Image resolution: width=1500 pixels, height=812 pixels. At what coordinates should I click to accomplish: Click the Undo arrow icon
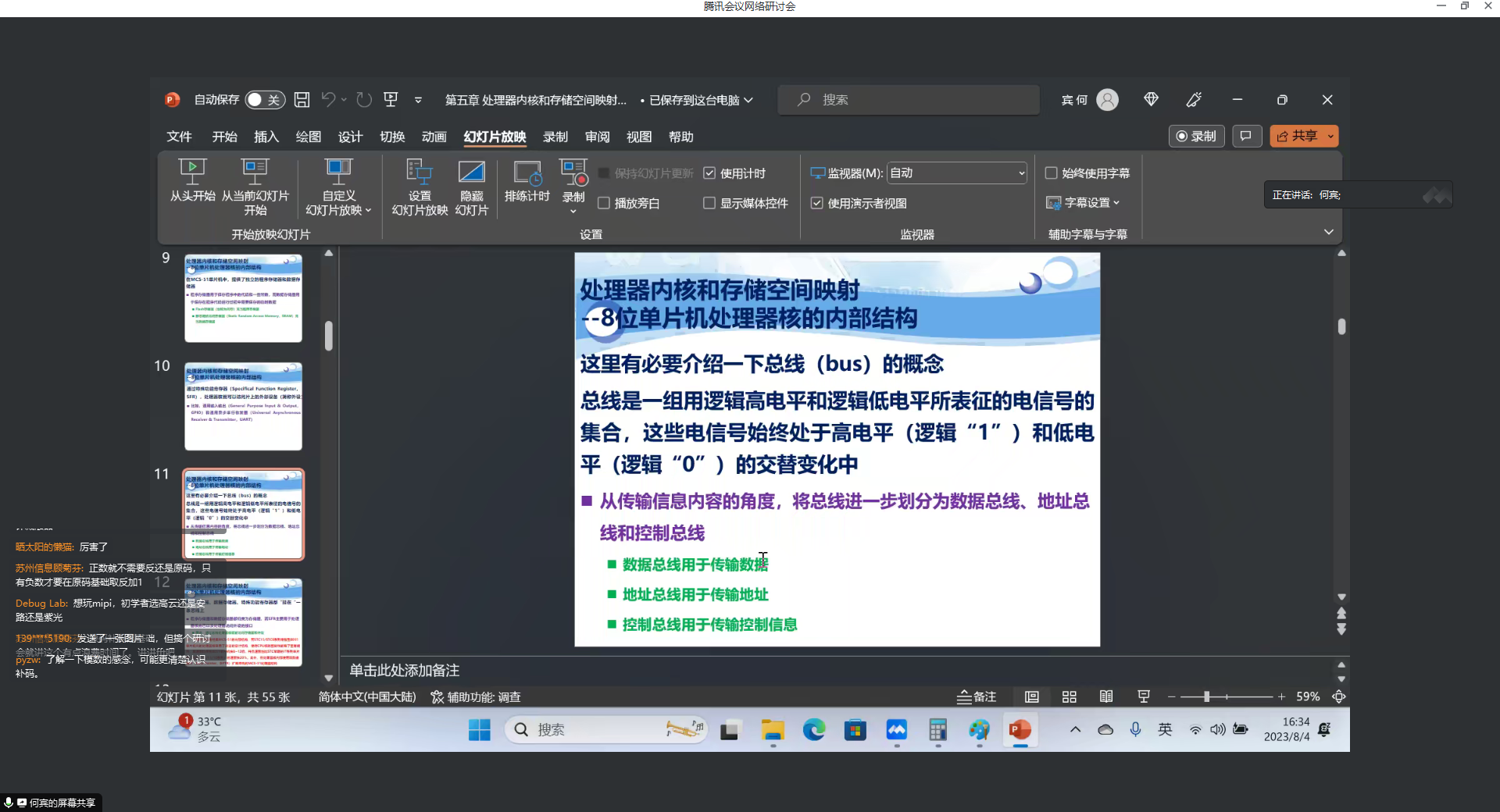328,100
